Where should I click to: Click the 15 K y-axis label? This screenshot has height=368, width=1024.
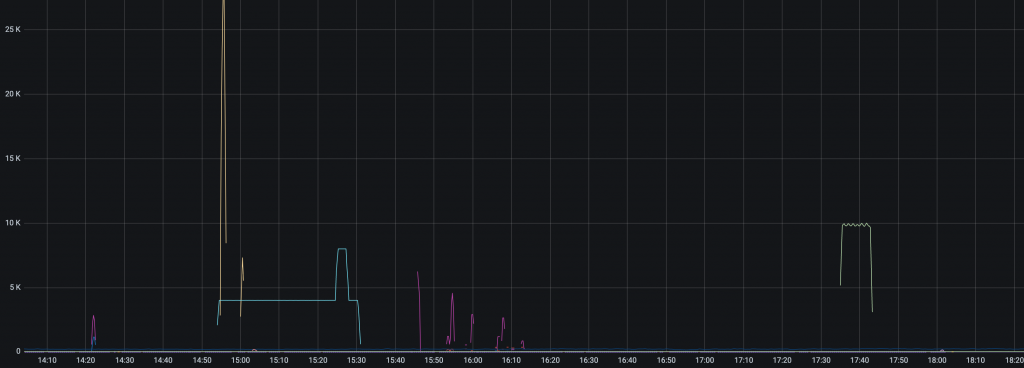pyautogui.click(x=12, y=159)
